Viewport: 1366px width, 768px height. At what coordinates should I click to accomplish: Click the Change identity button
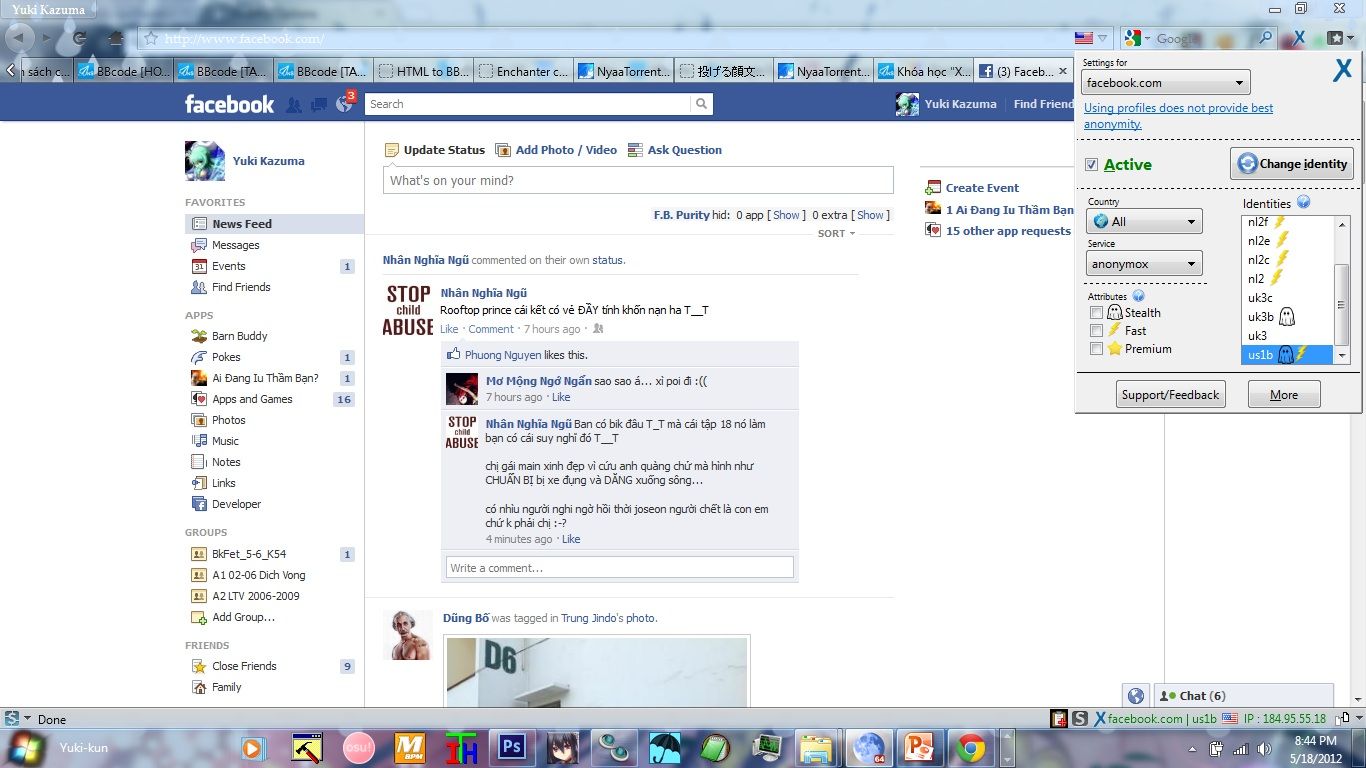click(x=1293, y=164)
